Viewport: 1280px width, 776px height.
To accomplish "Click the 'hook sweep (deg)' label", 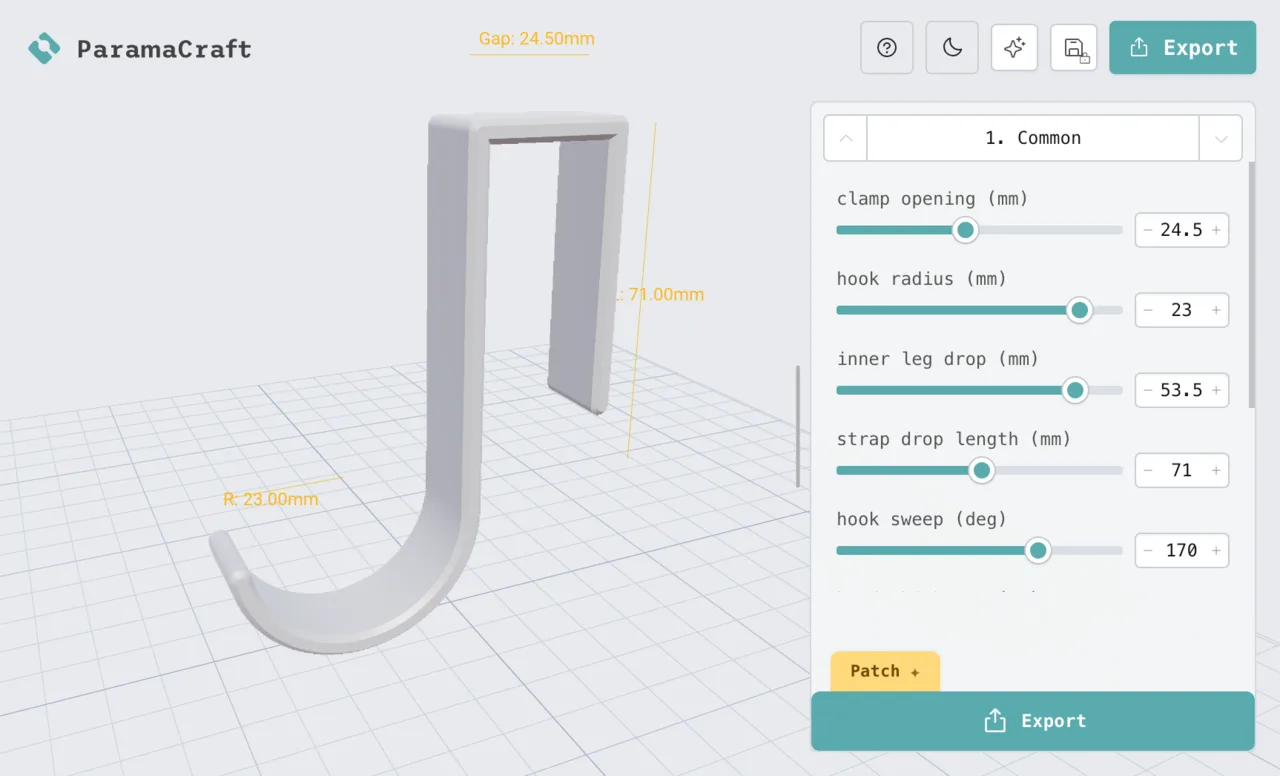I will click(922, 518).
